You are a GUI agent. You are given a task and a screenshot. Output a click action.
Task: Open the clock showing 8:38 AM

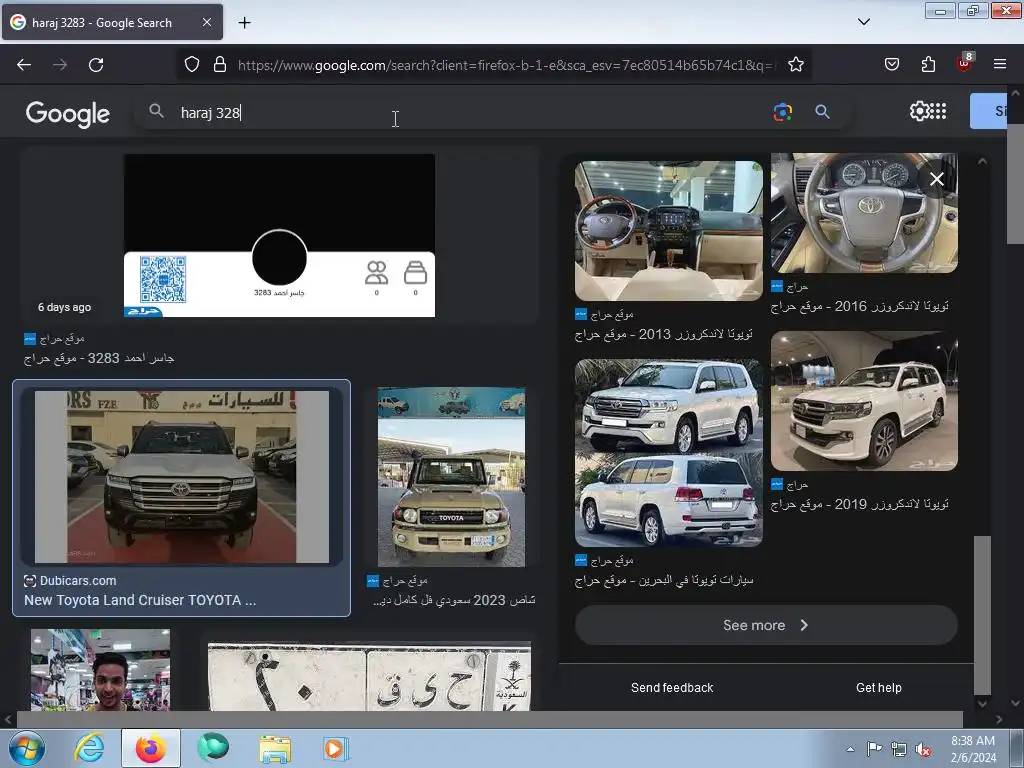pos(973,749)
